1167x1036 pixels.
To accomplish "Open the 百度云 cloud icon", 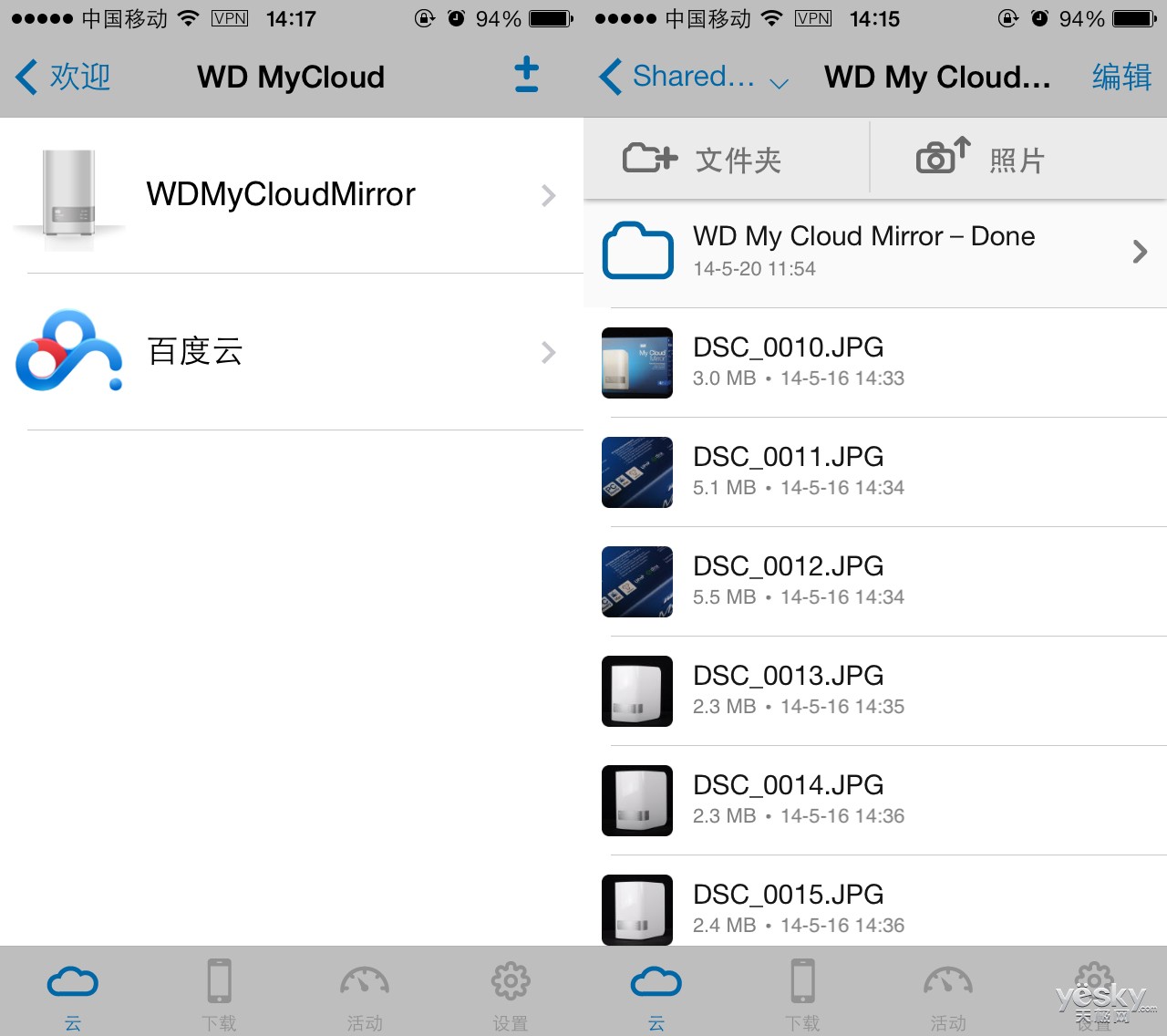I will tap(69, 351).
